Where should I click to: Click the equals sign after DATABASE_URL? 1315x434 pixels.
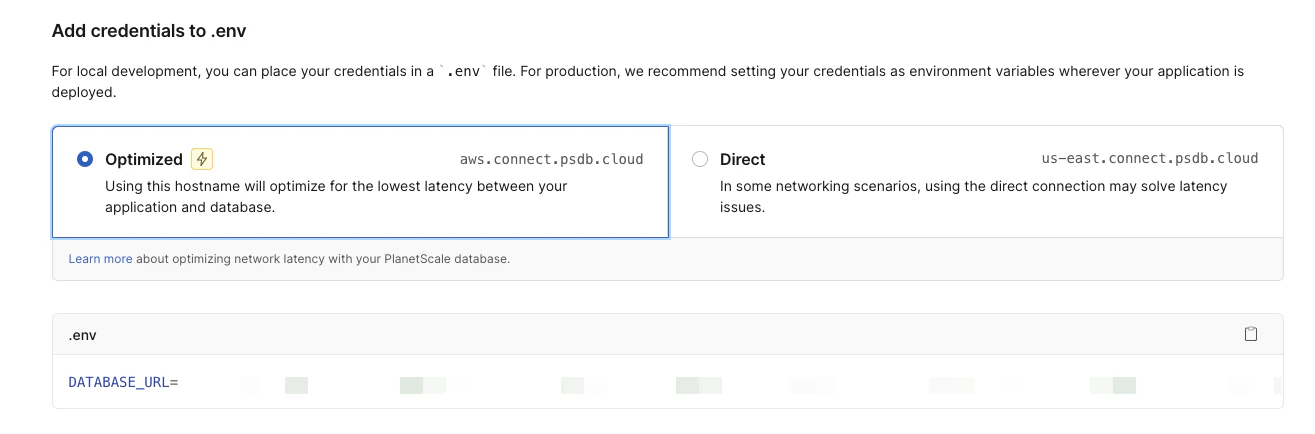pyautogui.click(x=174, y=382)
